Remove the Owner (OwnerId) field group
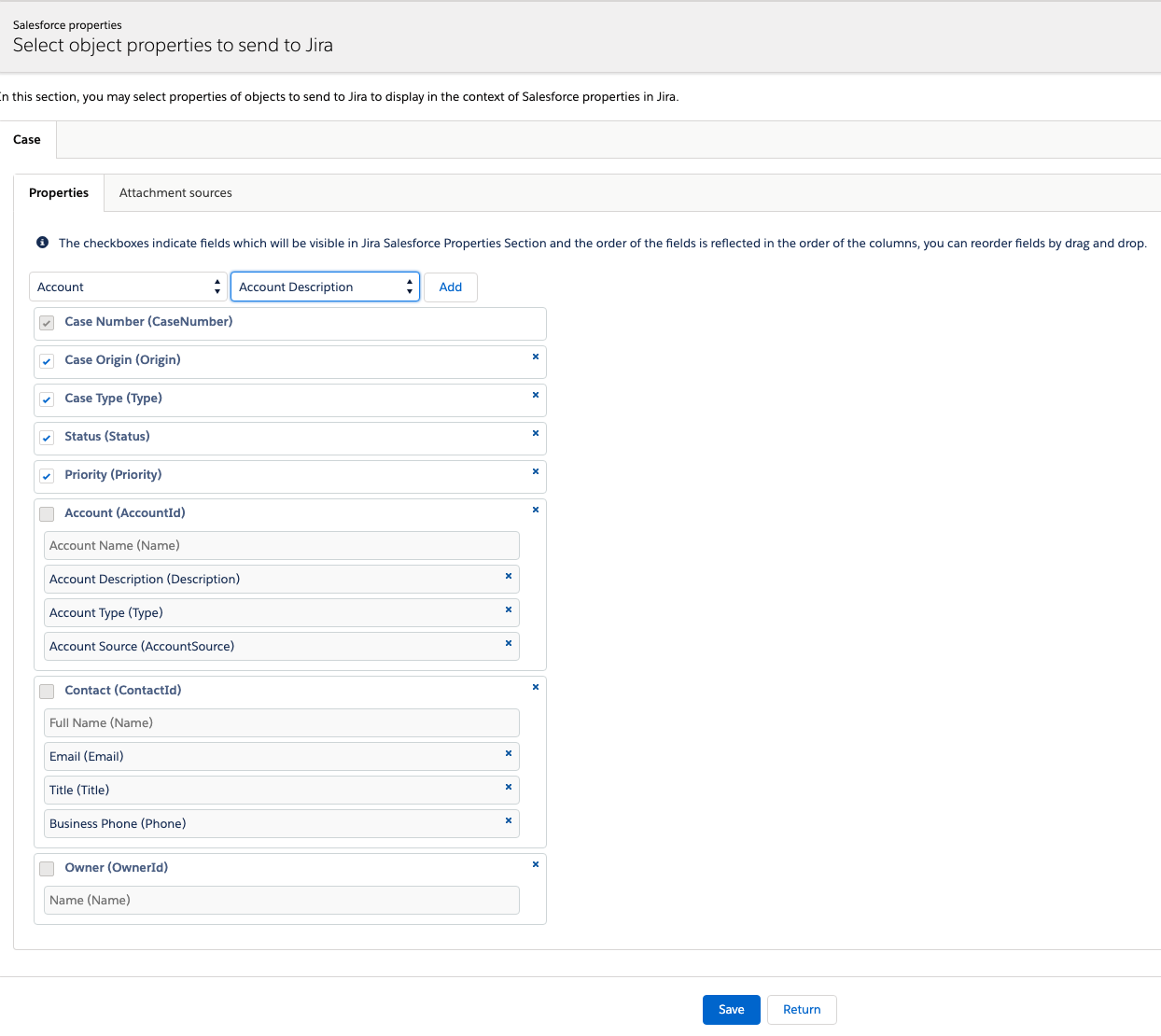The width and height of the screenshot is (1161, 1036). tap(536, 864)
